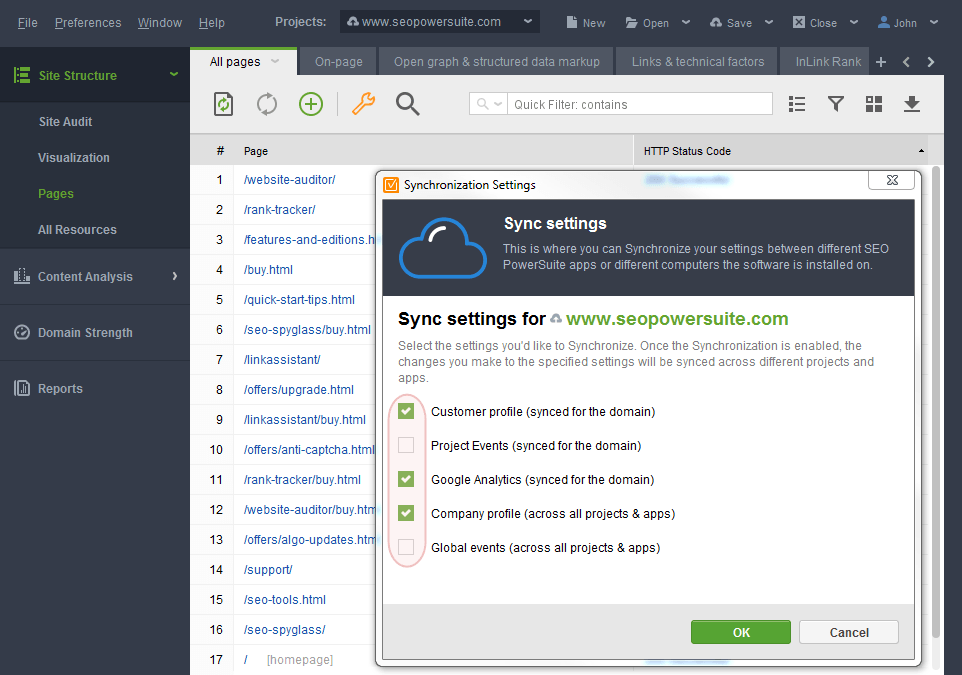The height and width of the screenshot is (675, 962).
Task: Expand the Open button dropdown arrow
Action: (x=686, y=22)
